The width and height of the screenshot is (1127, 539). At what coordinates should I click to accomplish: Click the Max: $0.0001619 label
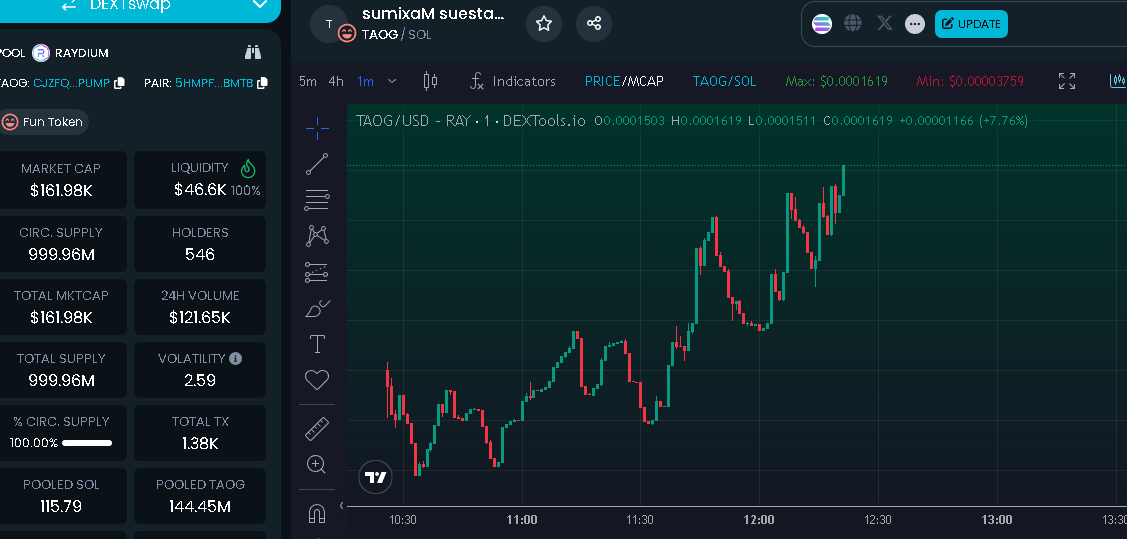[837, 81]
